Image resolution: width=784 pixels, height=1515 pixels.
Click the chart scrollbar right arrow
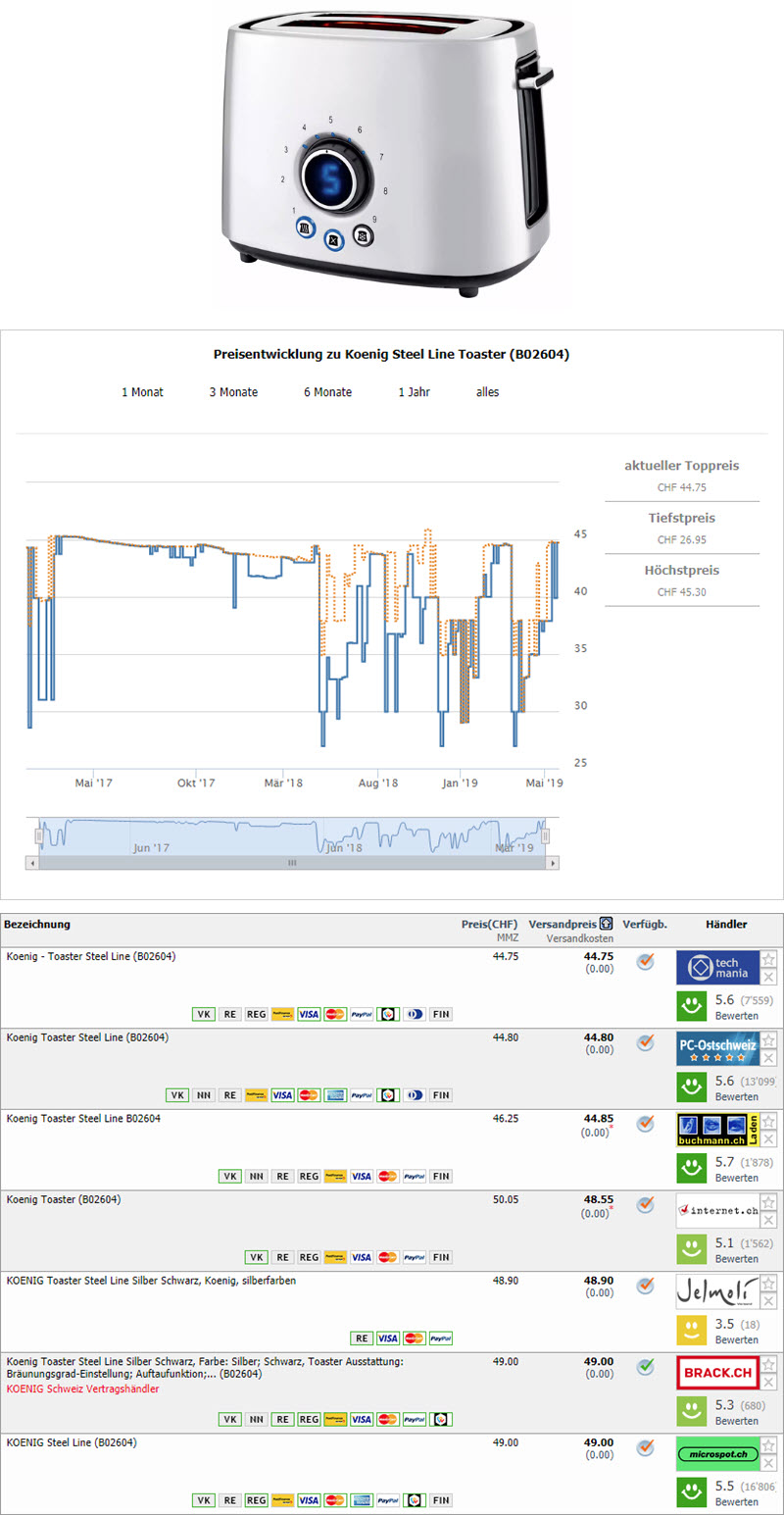coord(554,863)
